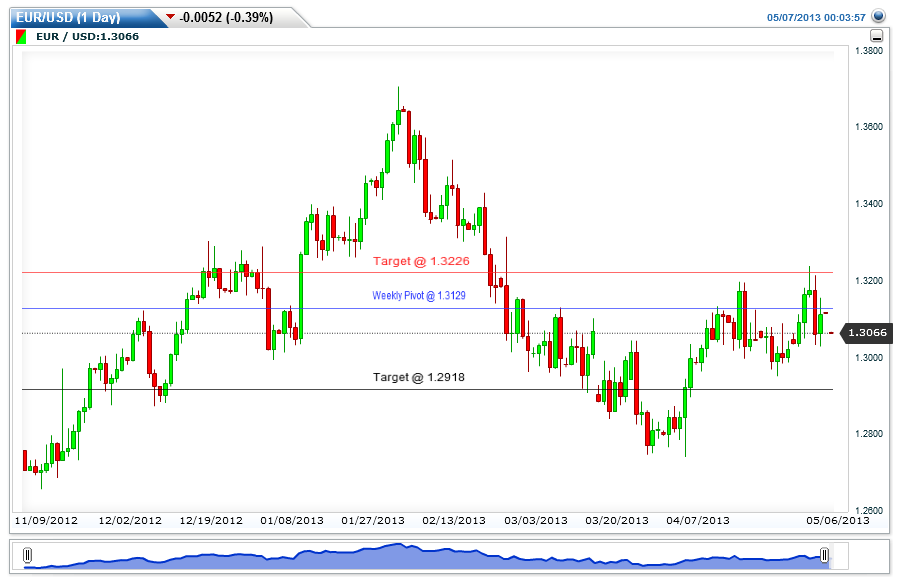Click the 02/13/2013 date axis label
The height and width of the screenshot is (582, 900).
(454, 521)
